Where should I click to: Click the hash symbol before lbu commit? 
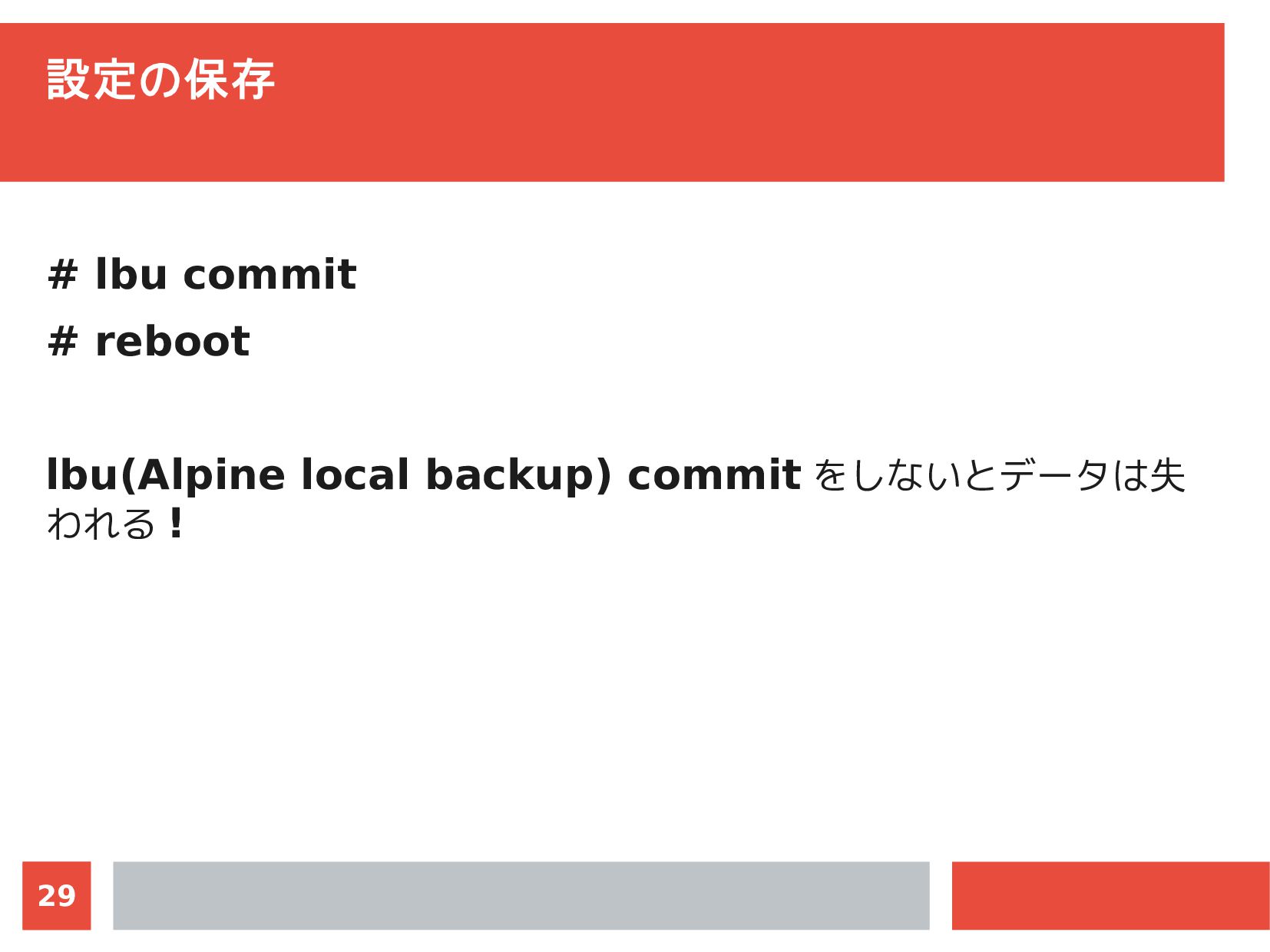coord(63,275)
